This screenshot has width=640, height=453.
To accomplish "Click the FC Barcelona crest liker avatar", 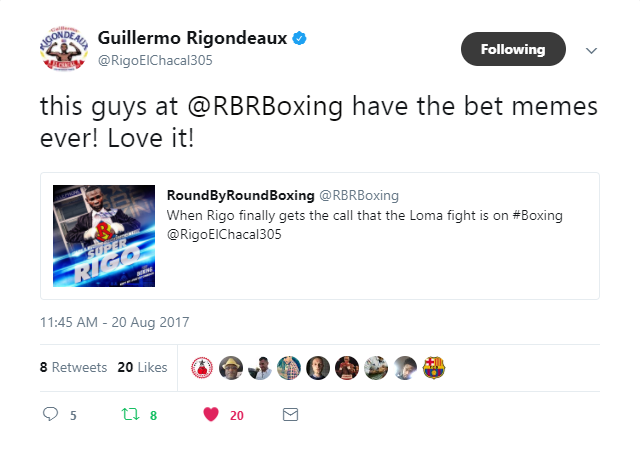I will [x=434, y=368].
